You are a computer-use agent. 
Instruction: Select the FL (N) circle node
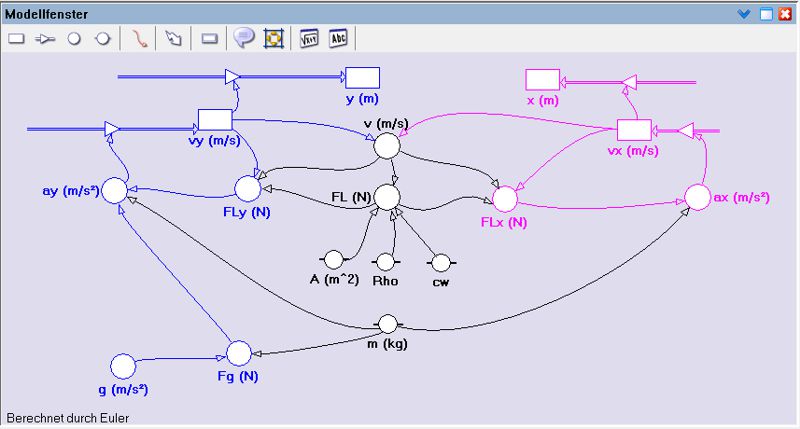387,197
